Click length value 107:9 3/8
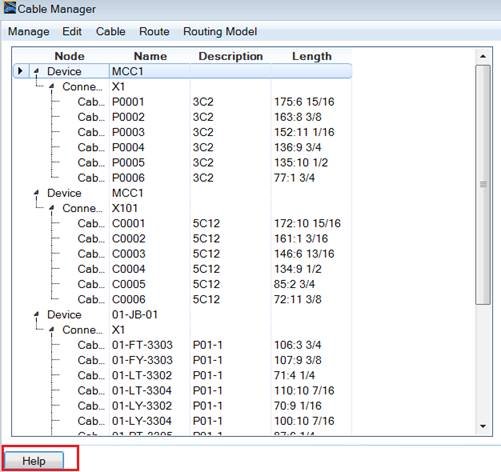The height and width of the screenshot is (472, 501). coord(298,360)
